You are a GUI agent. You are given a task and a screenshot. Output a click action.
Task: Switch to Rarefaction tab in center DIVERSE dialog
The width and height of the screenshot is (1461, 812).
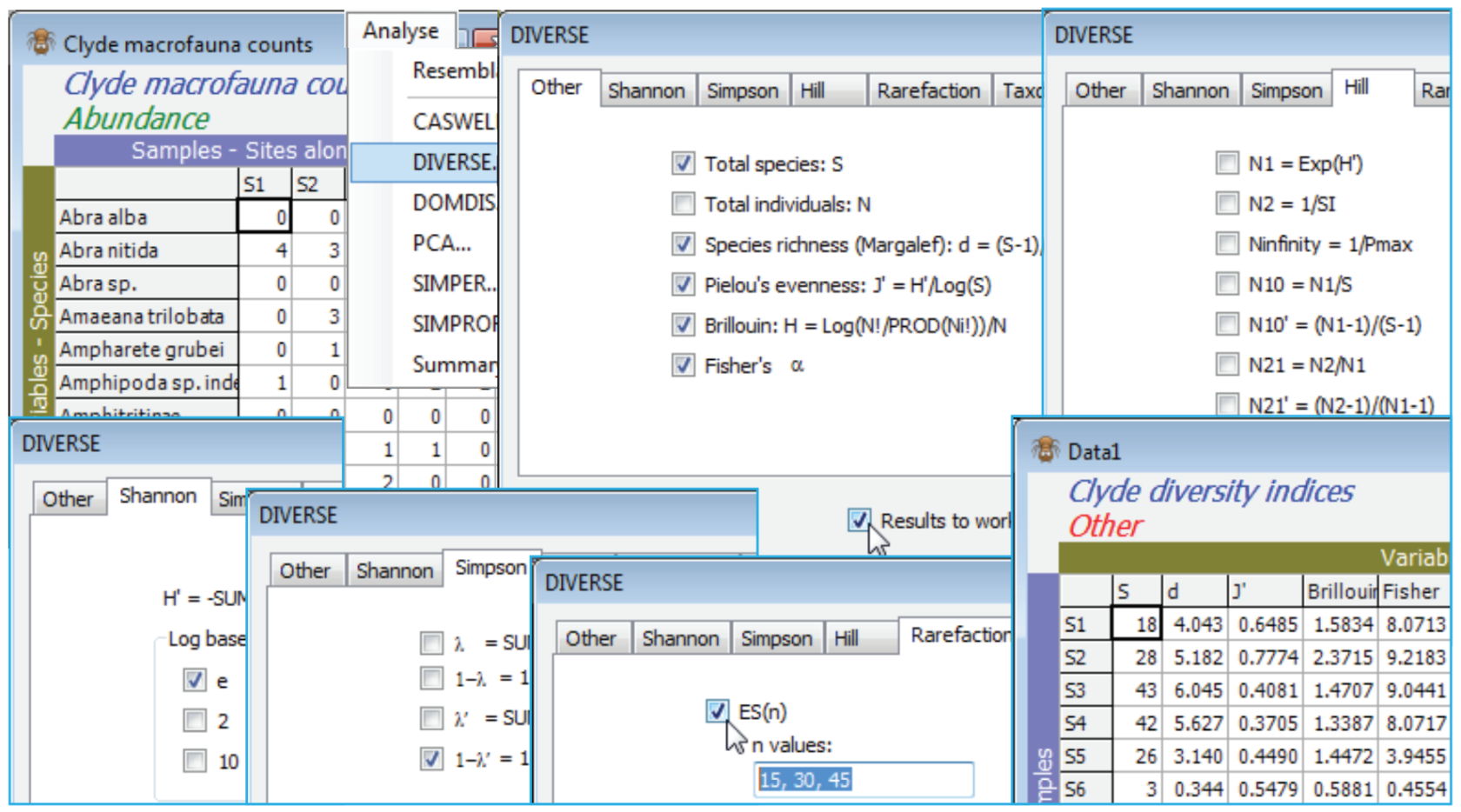(x=928, y=90)
